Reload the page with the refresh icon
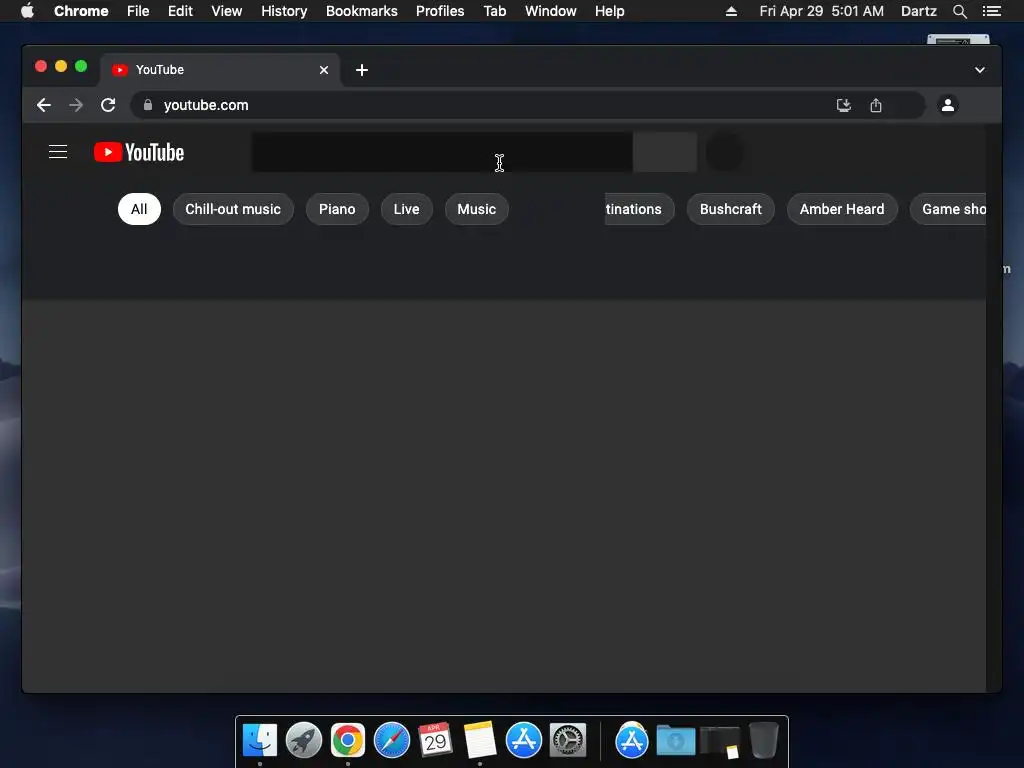The height and width of the screenshot is (768, 1024). (108, 105)
